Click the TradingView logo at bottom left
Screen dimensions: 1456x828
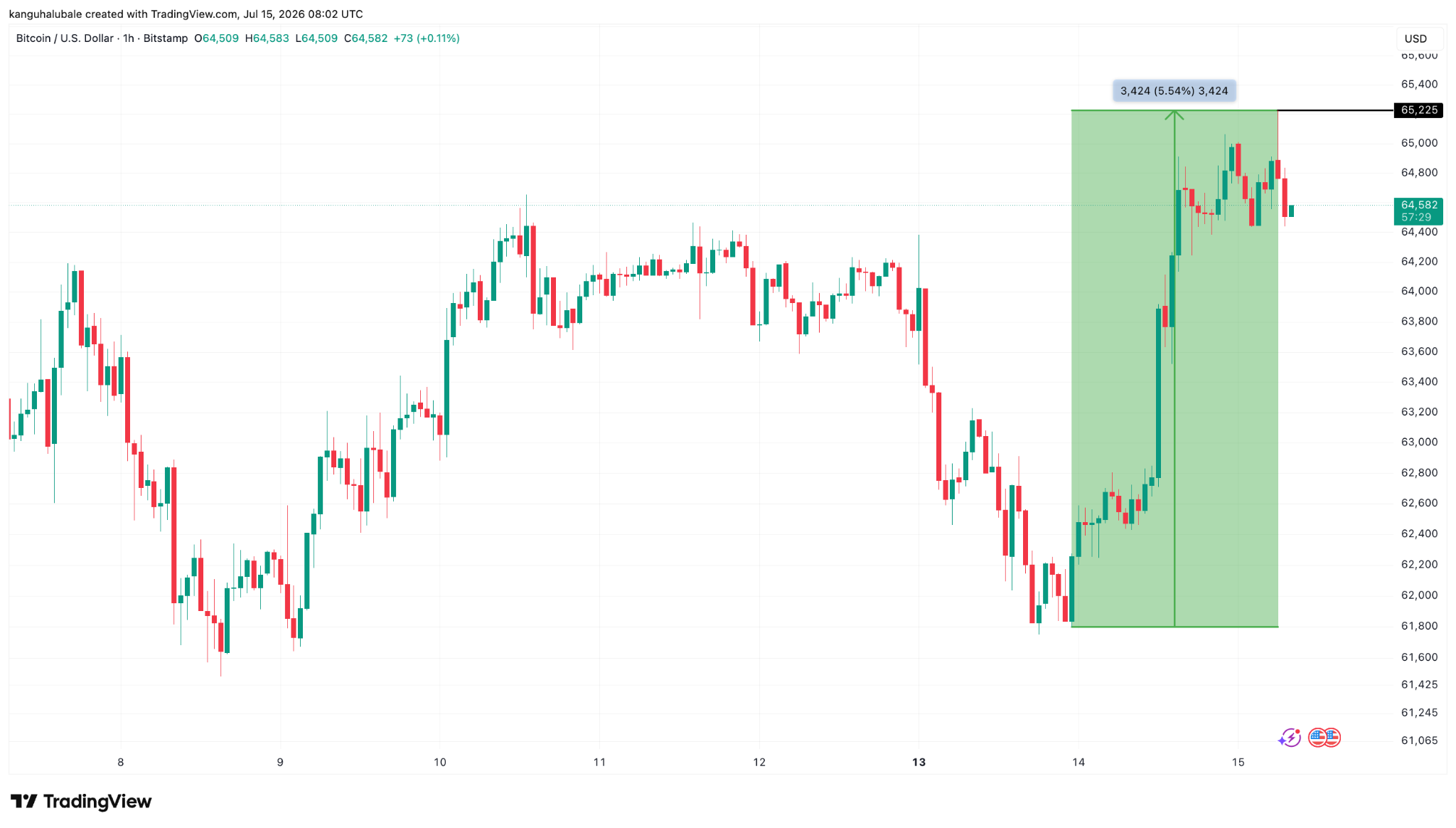pyautogui.click(x=81, y=802)
